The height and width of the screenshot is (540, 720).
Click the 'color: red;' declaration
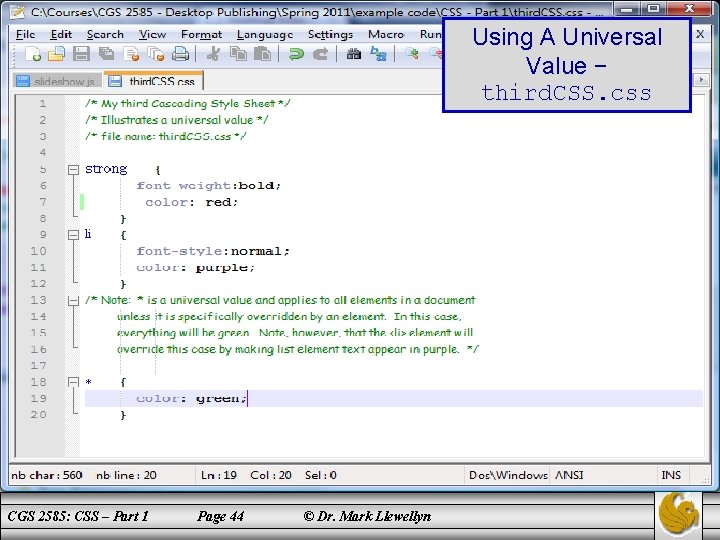(191, 202)
